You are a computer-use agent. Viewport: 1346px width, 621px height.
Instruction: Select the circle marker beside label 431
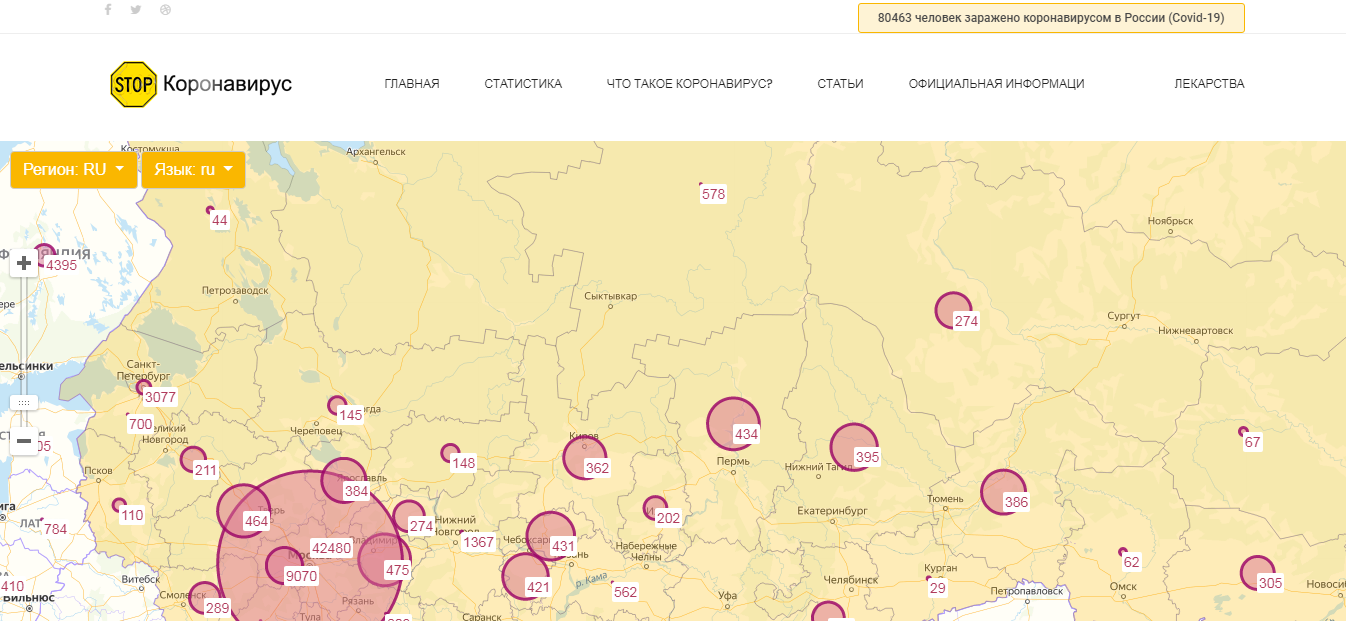[550, 537]
